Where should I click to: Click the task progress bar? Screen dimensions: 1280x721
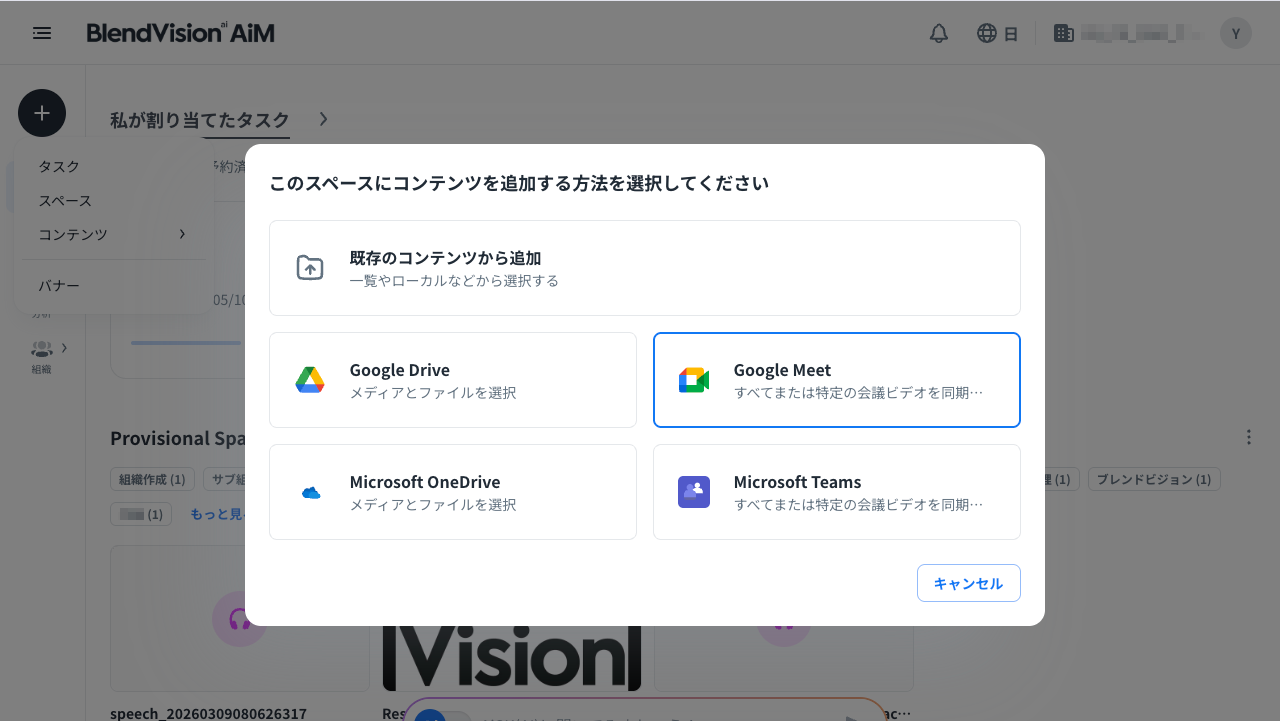point(186,343)
